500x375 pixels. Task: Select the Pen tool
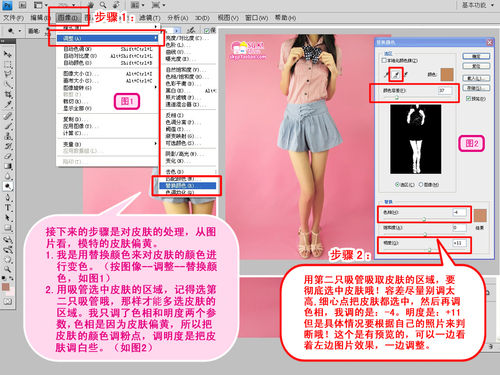pyautogui.click(x=7, y=198)
